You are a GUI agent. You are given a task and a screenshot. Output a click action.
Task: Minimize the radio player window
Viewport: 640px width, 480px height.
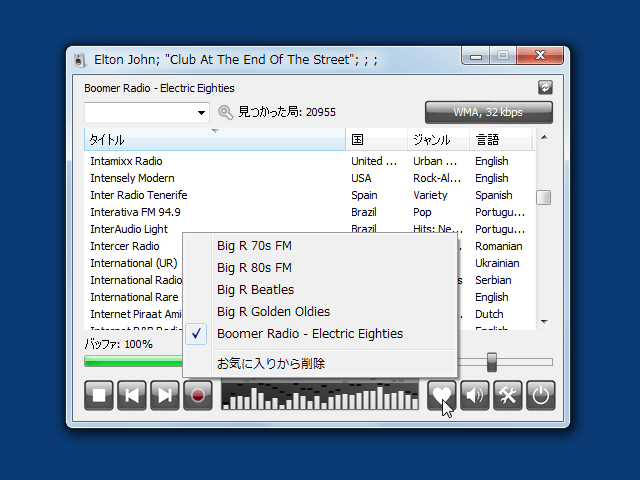point(476,56)
